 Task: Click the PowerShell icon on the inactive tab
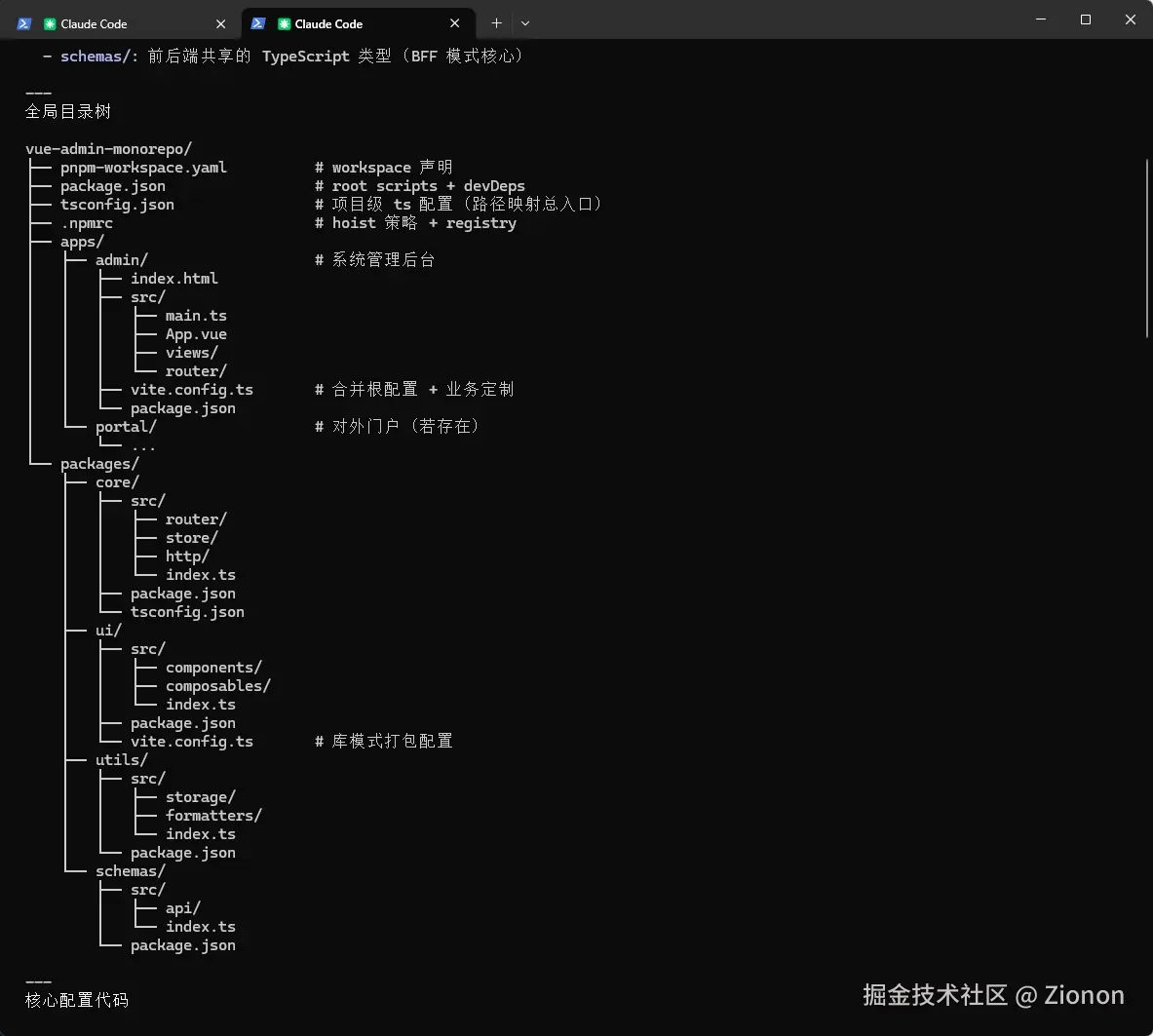24,23
